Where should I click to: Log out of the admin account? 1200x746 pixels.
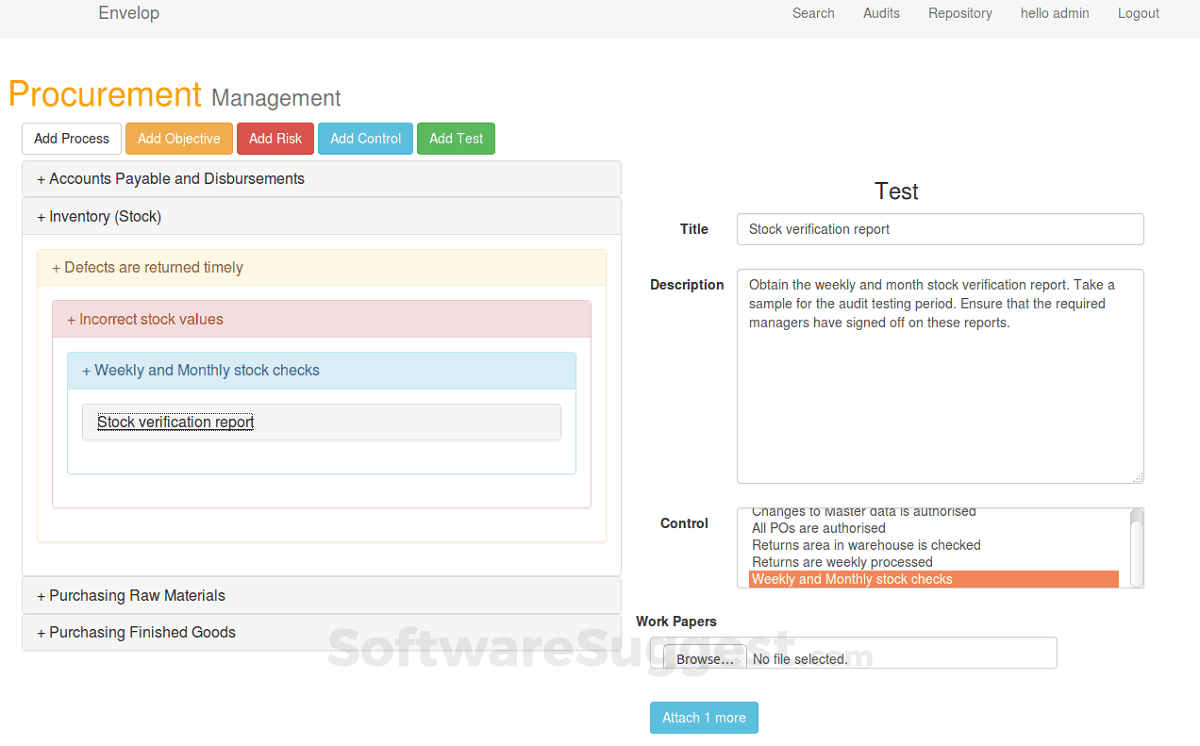(x=1138, y=13)
